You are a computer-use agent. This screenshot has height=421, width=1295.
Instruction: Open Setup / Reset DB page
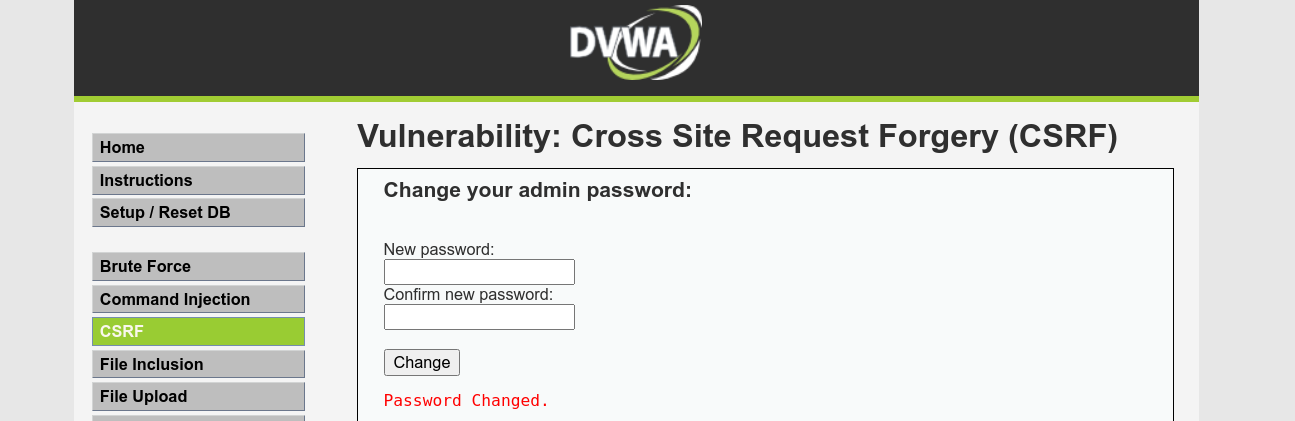coord(198,213)
